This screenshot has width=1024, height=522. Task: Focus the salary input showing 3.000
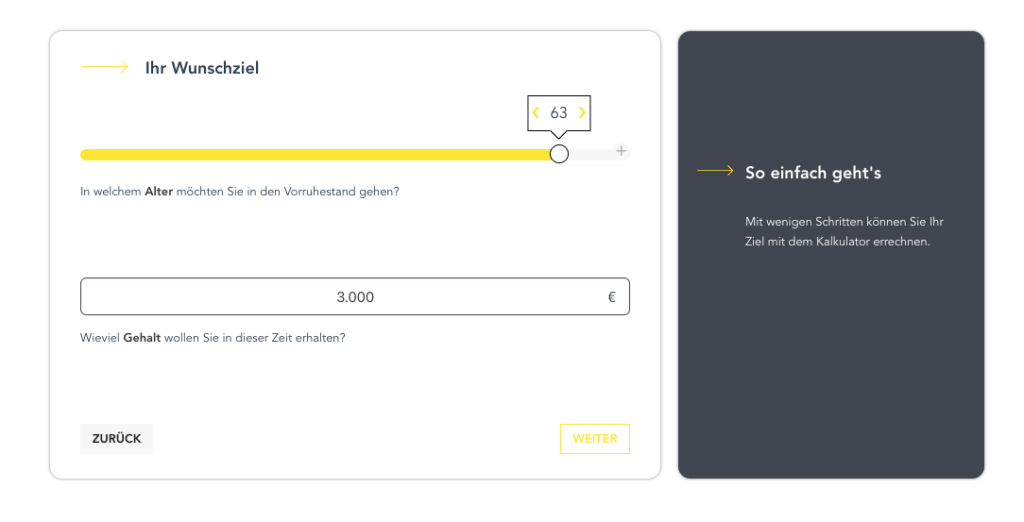click(x=355, y=297)
